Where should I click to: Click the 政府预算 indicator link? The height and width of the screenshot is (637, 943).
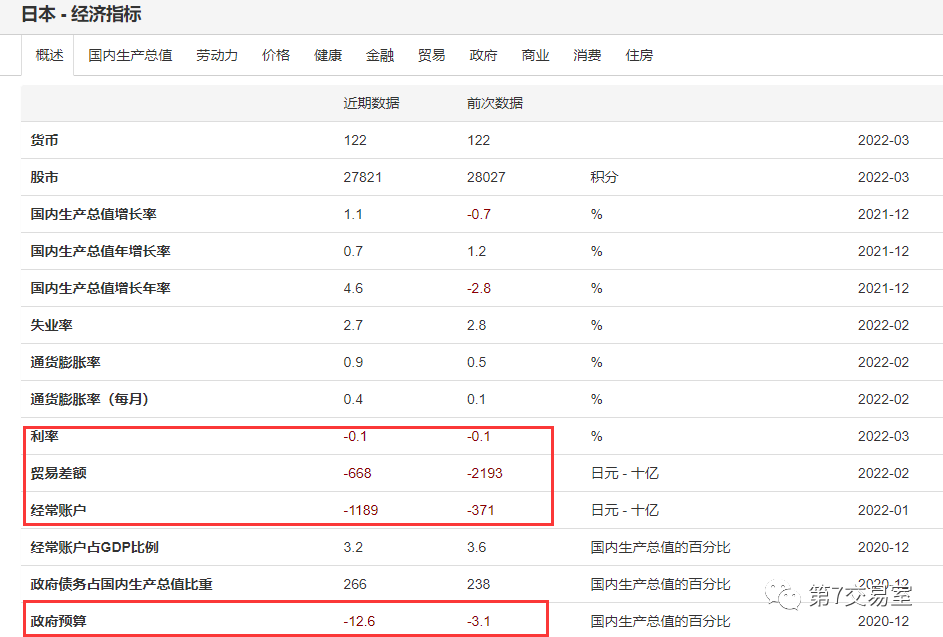[x=58, y=621]
